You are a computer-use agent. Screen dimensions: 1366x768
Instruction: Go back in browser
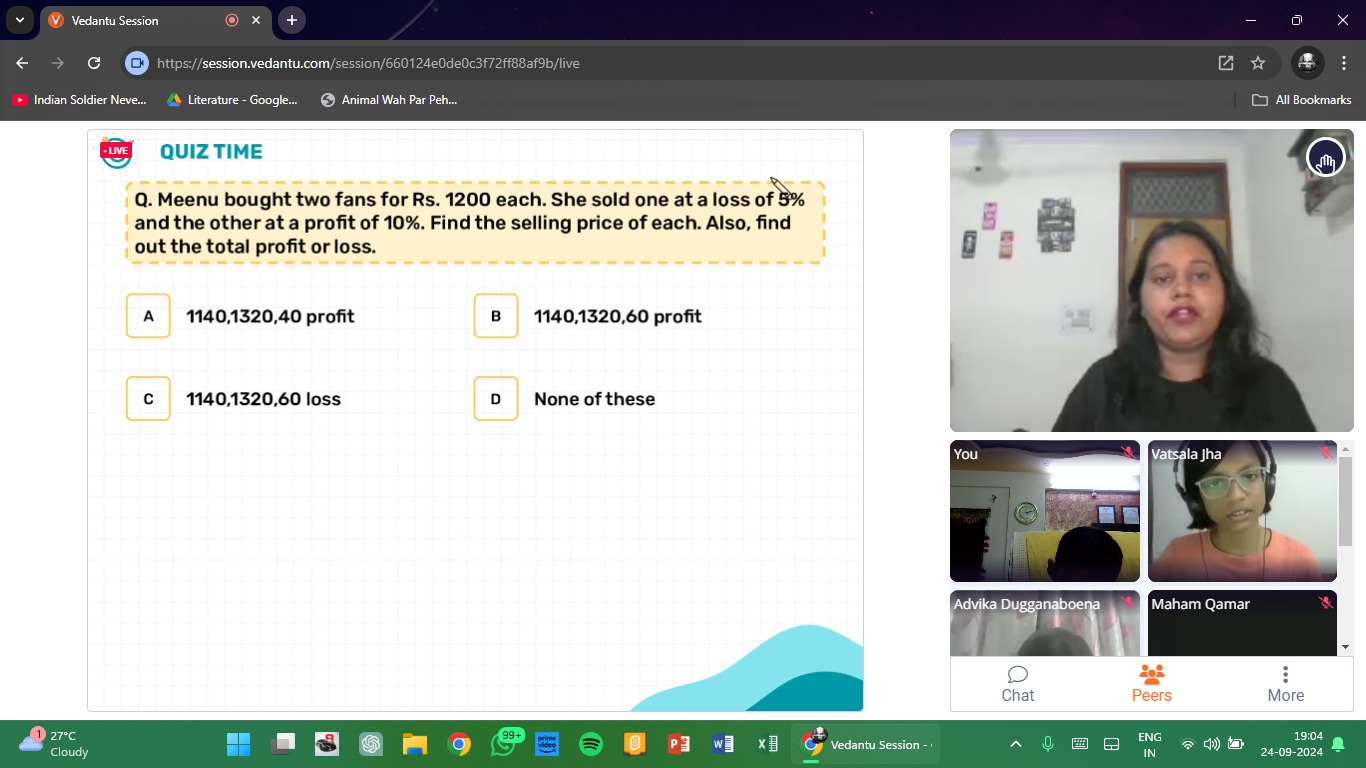[x=22, y=63]
